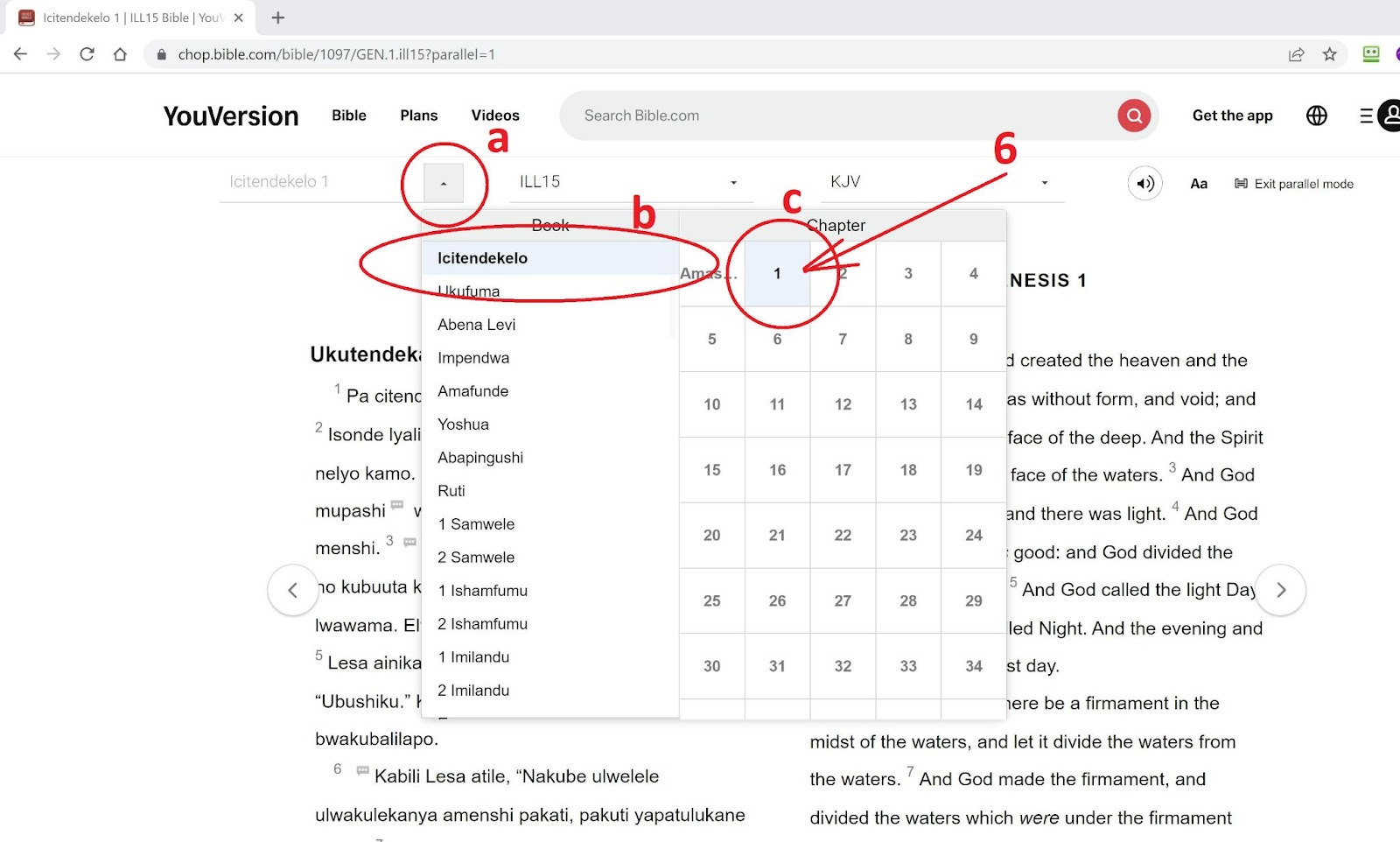1400x842 pixels.
Task: Go to previous chapter arrow
Action: tap(292, 590)
